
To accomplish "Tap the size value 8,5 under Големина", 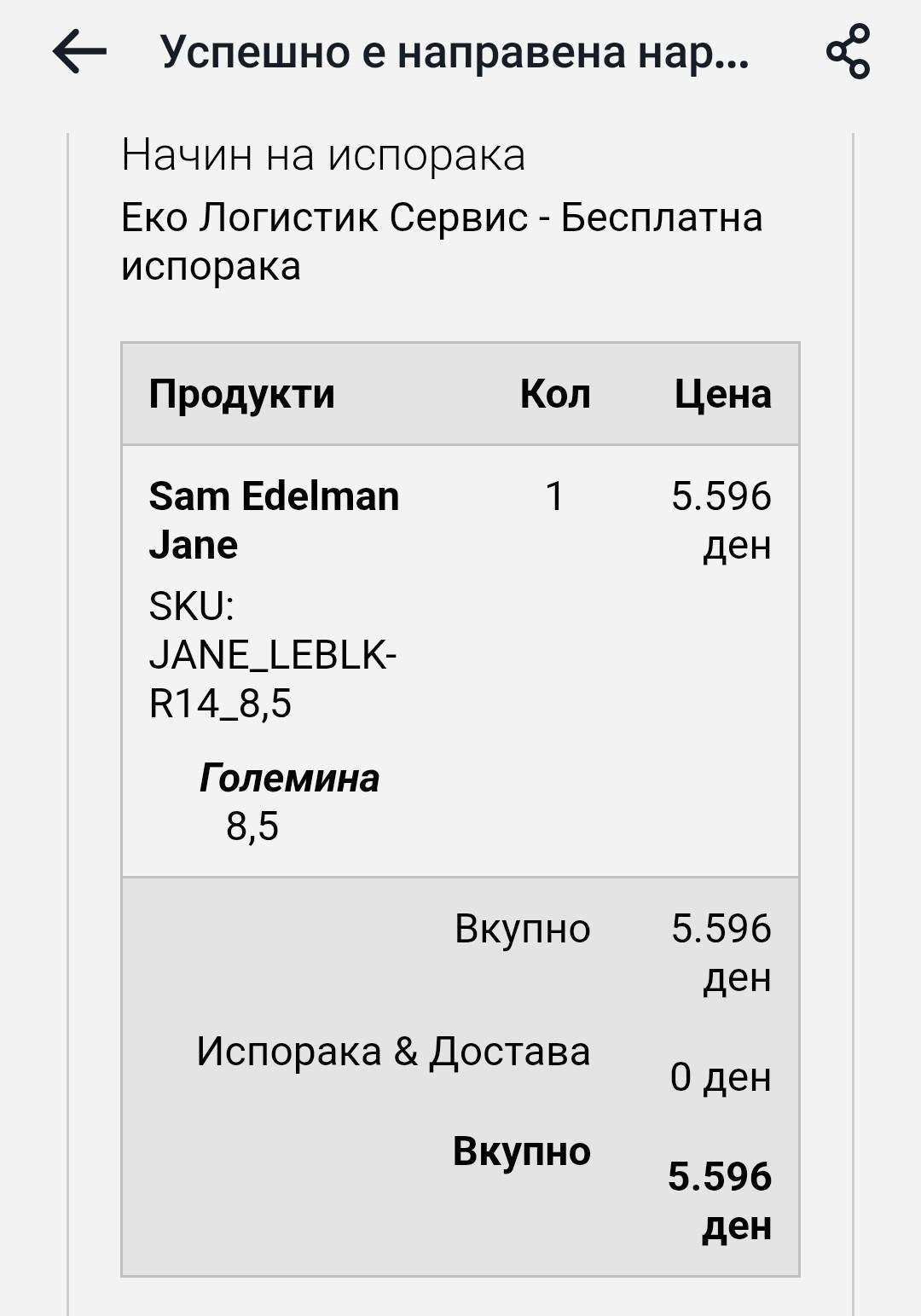I will pos(252,826).
